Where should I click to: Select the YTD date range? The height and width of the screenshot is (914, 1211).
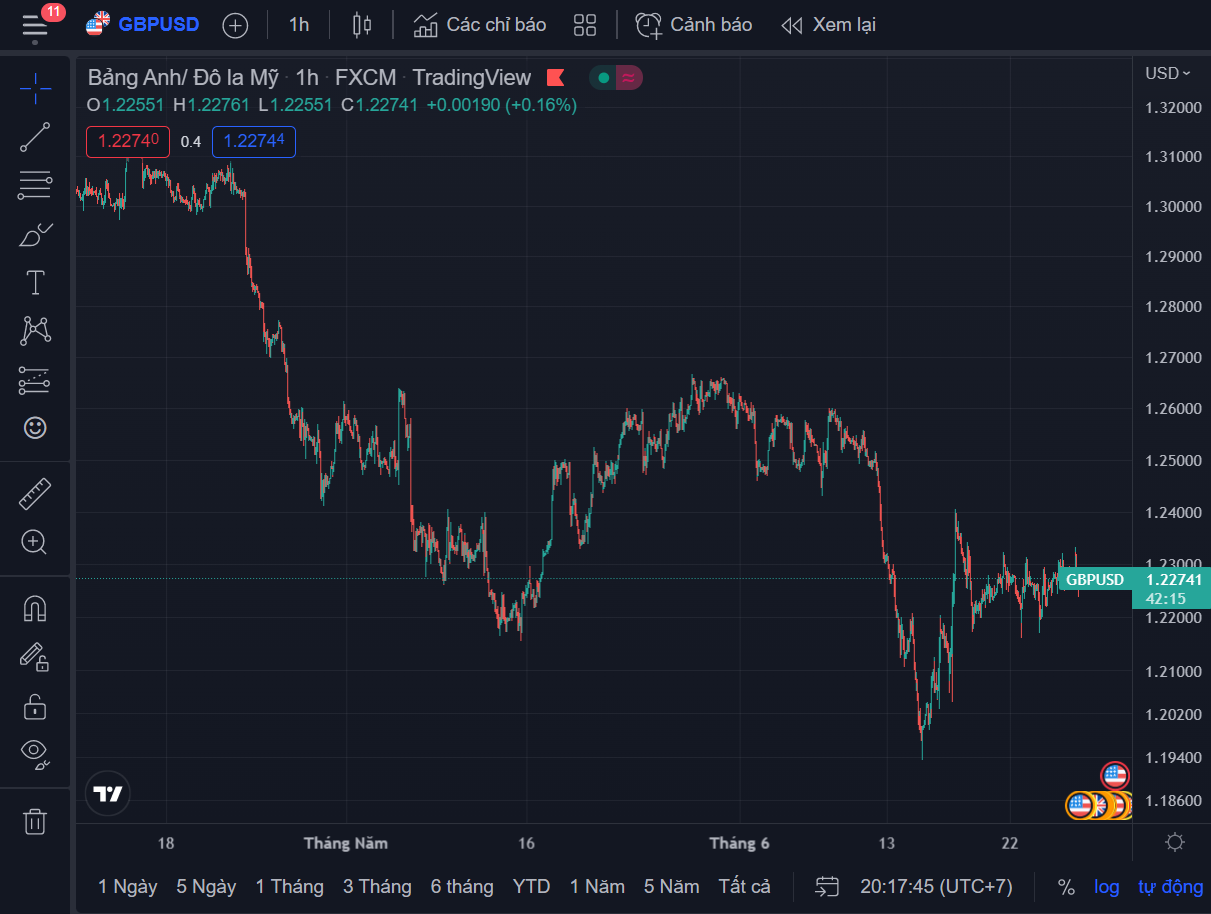point(532,886)
